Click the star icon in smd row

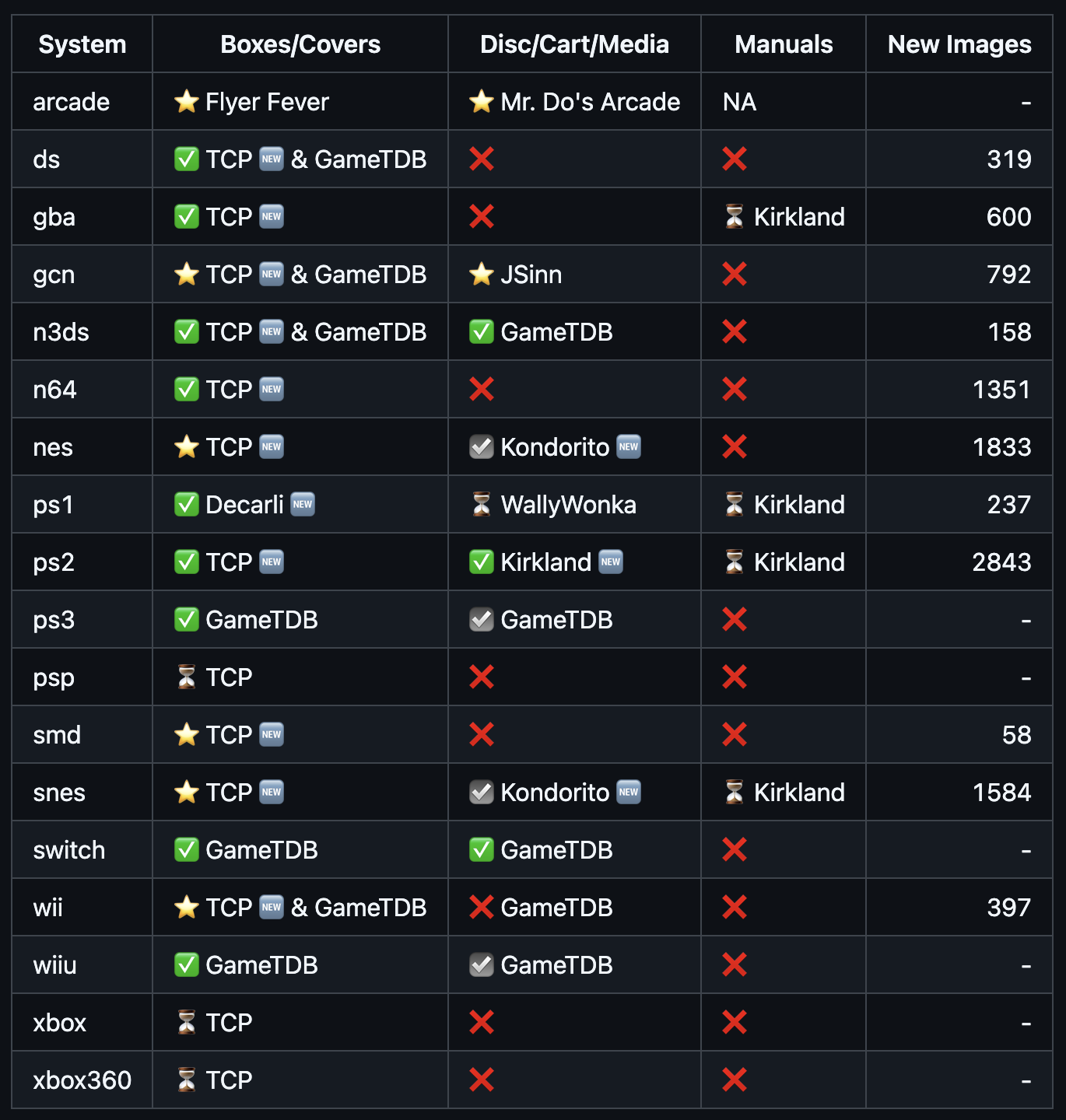click(187, 734)
